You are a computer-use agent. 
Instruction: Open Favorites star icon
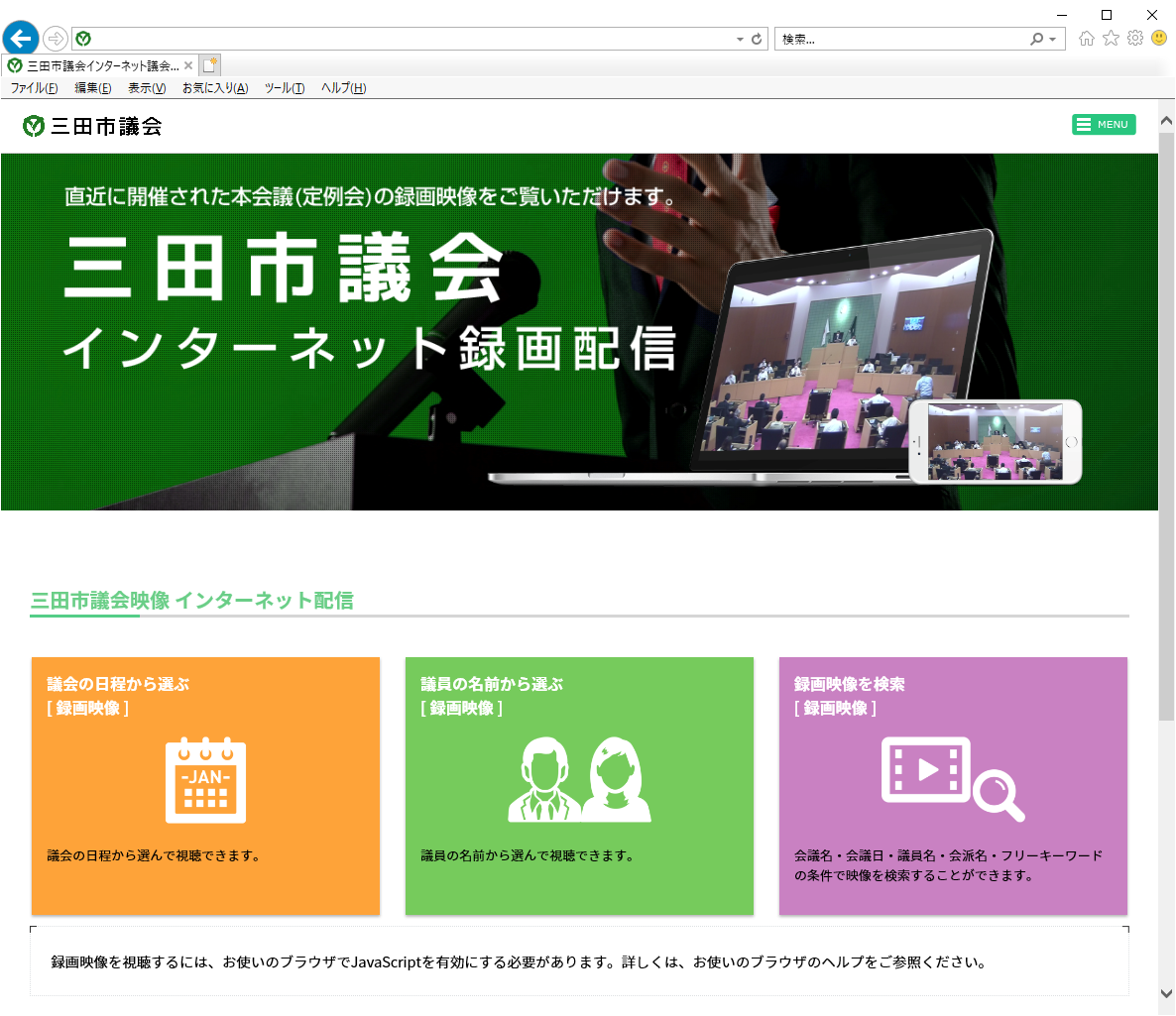1111,39
